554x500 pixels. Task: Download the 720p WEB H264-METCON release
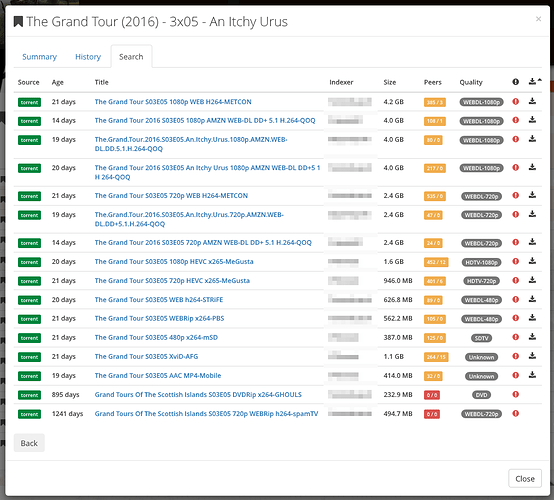532,195
